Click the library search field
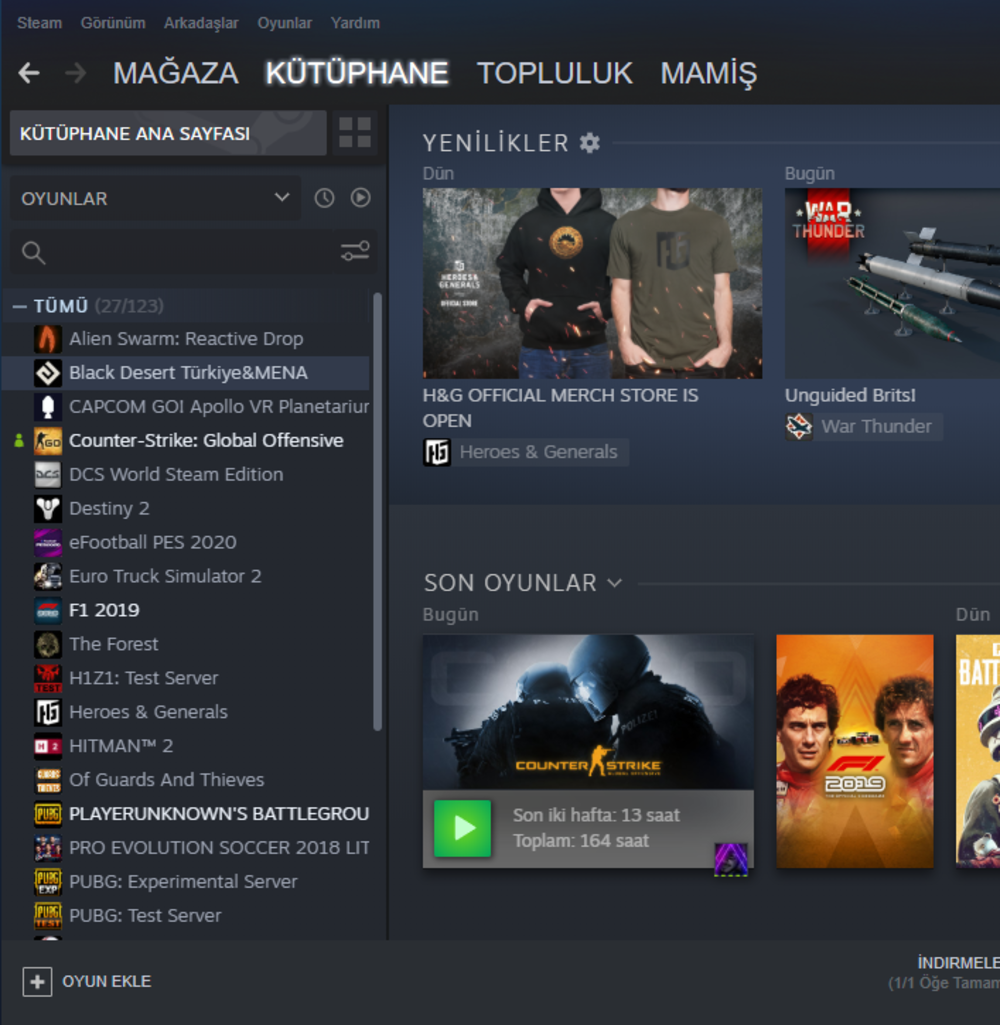The image size is (1000, 1025). 193,252
